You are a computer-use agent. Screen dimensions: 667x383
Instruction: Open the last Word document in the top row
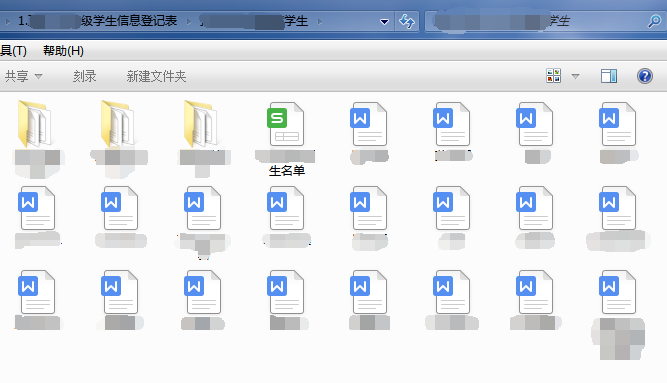click(x=617, y=124)
